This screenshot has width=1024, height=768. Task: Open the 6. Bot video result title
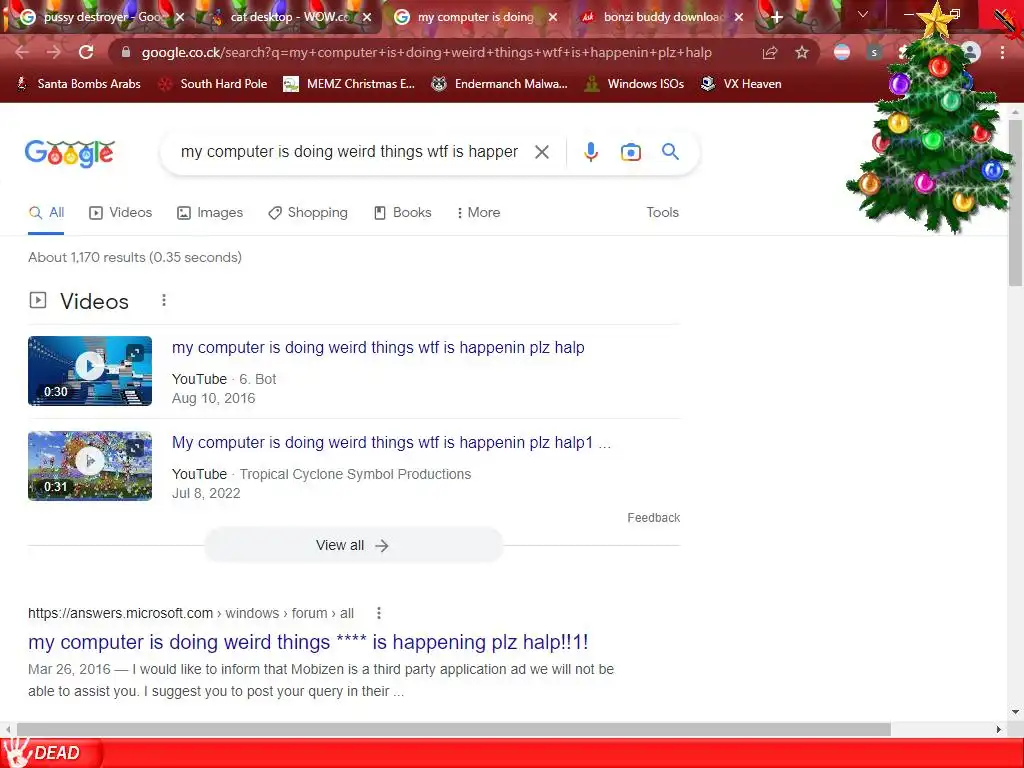(378, 347)
